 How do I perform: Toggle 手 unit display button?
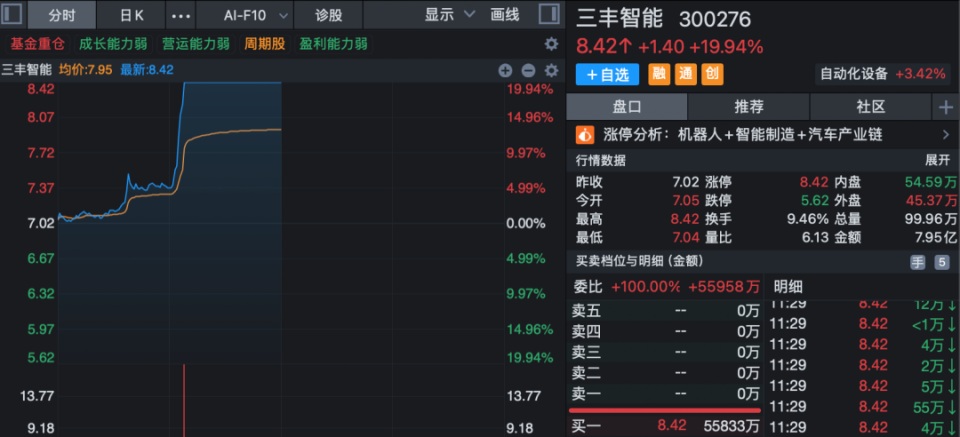tap(918, 263)
